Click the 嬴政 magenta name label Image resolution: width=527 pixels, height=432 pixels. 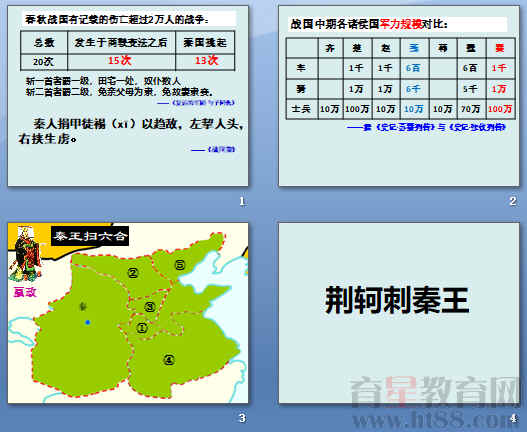click(x=25, y=292)
